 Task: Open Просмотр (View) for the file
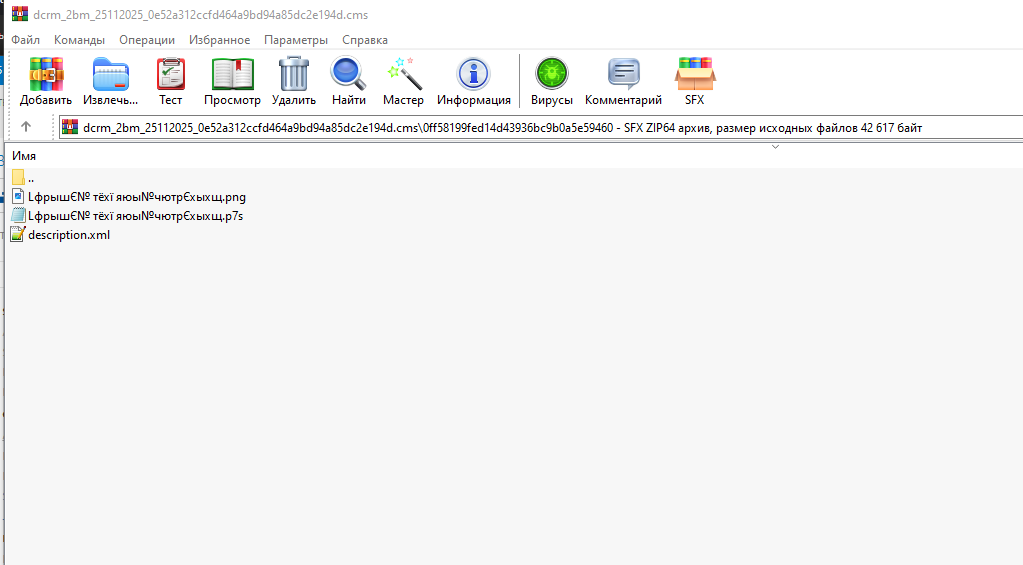tap(232, 81)
